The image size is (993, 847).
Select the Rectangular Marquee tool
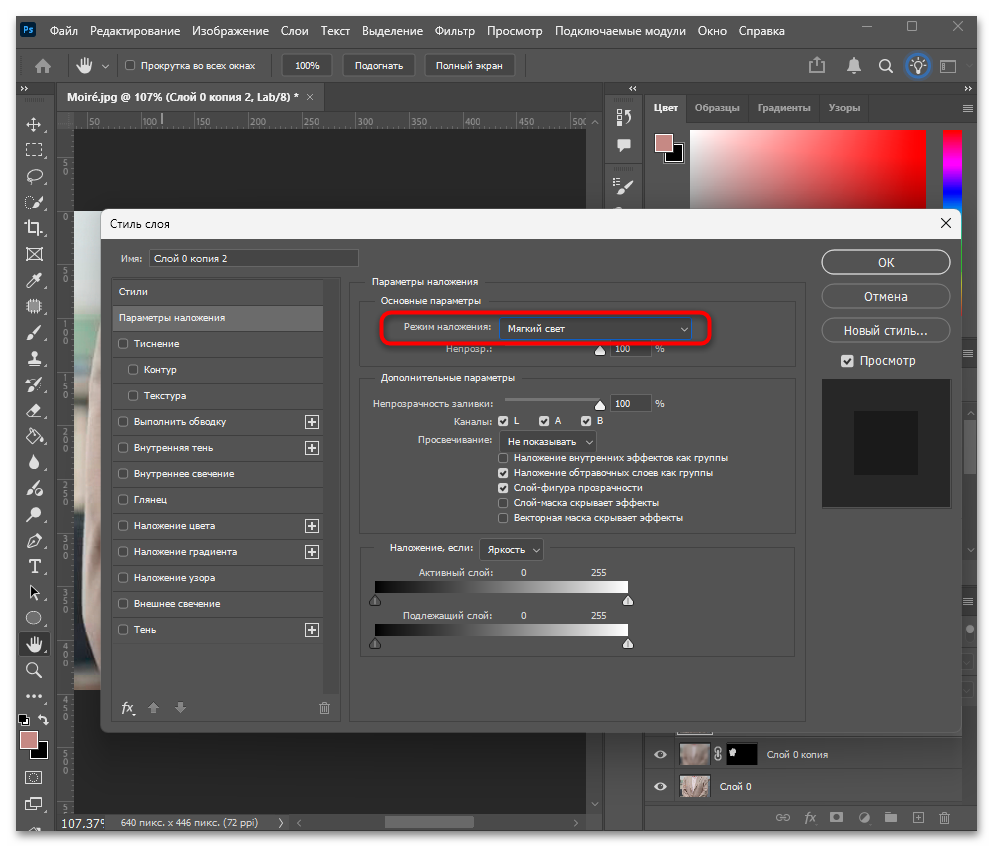click(34, 150)
